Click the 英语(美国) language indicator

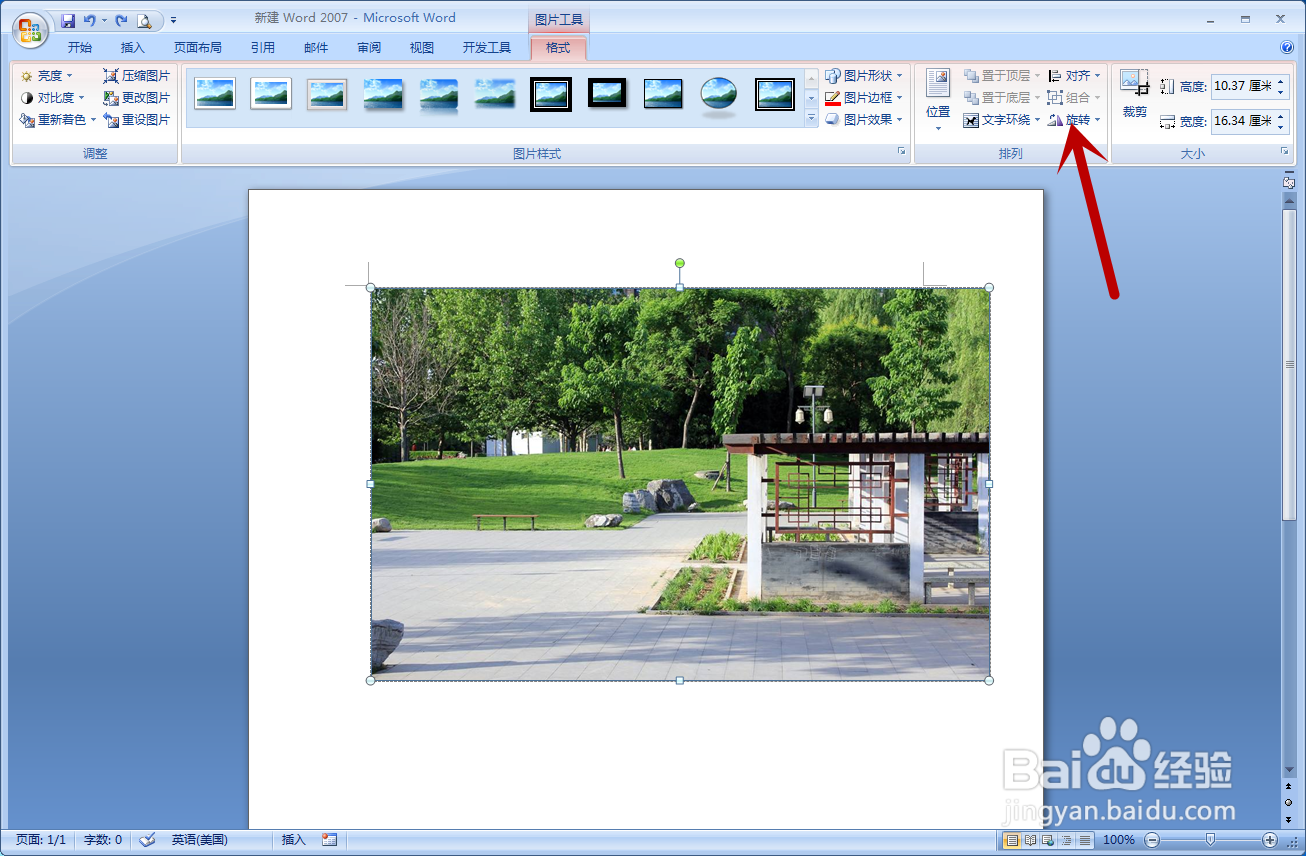200,840
